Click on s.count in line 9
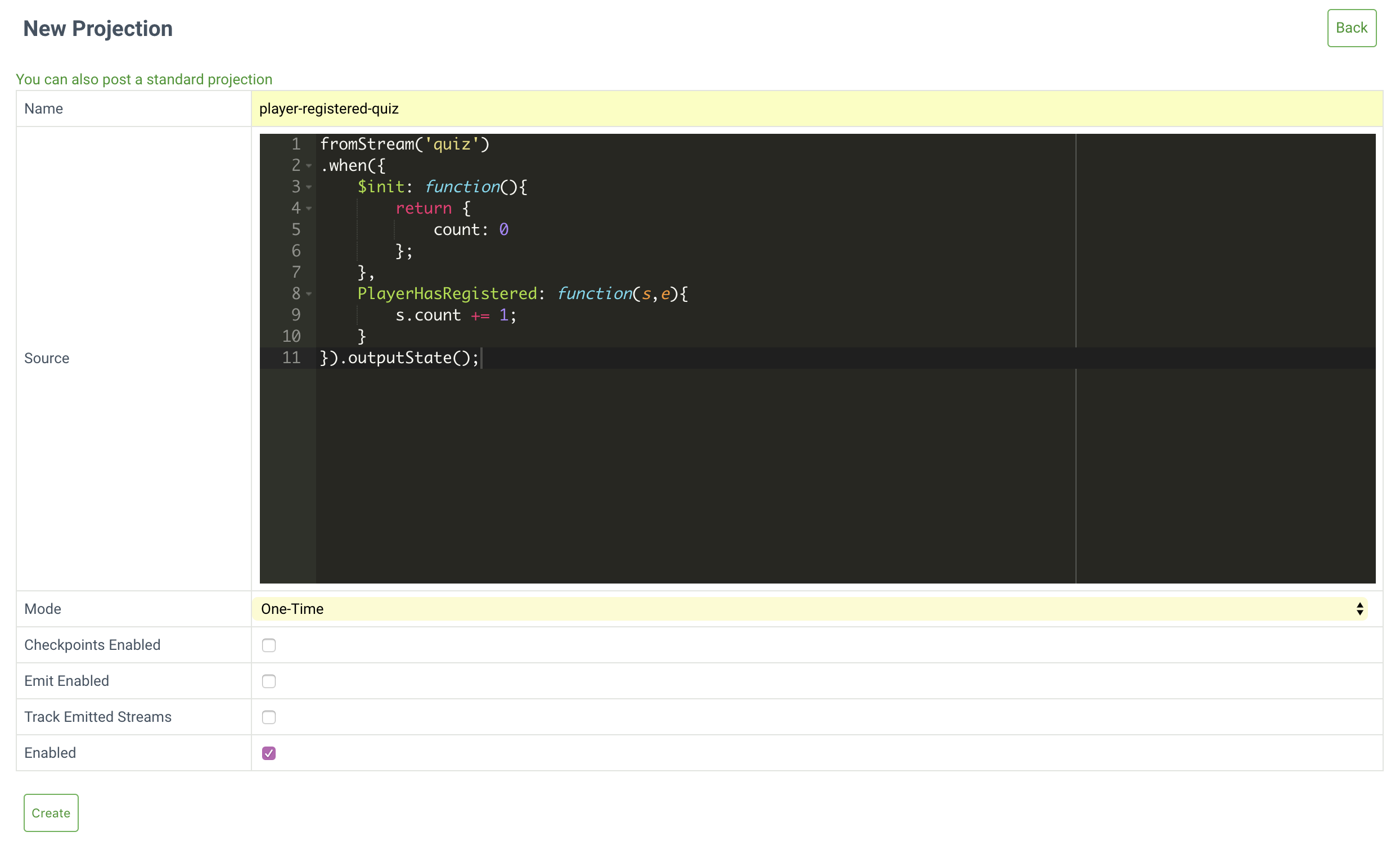 428,316
